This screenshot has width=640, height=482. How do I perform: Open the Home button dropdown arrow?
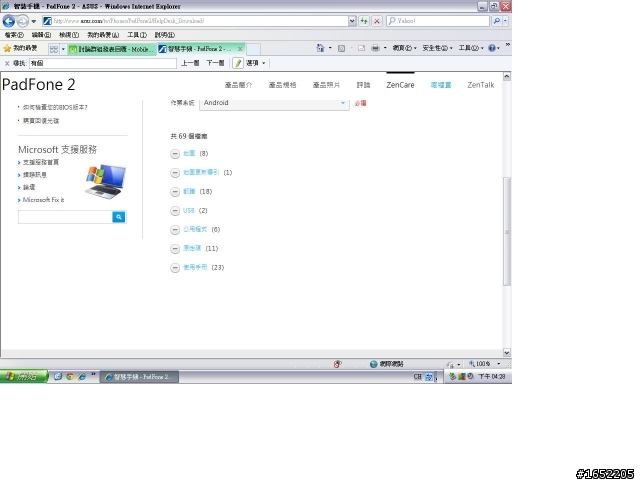330,48
